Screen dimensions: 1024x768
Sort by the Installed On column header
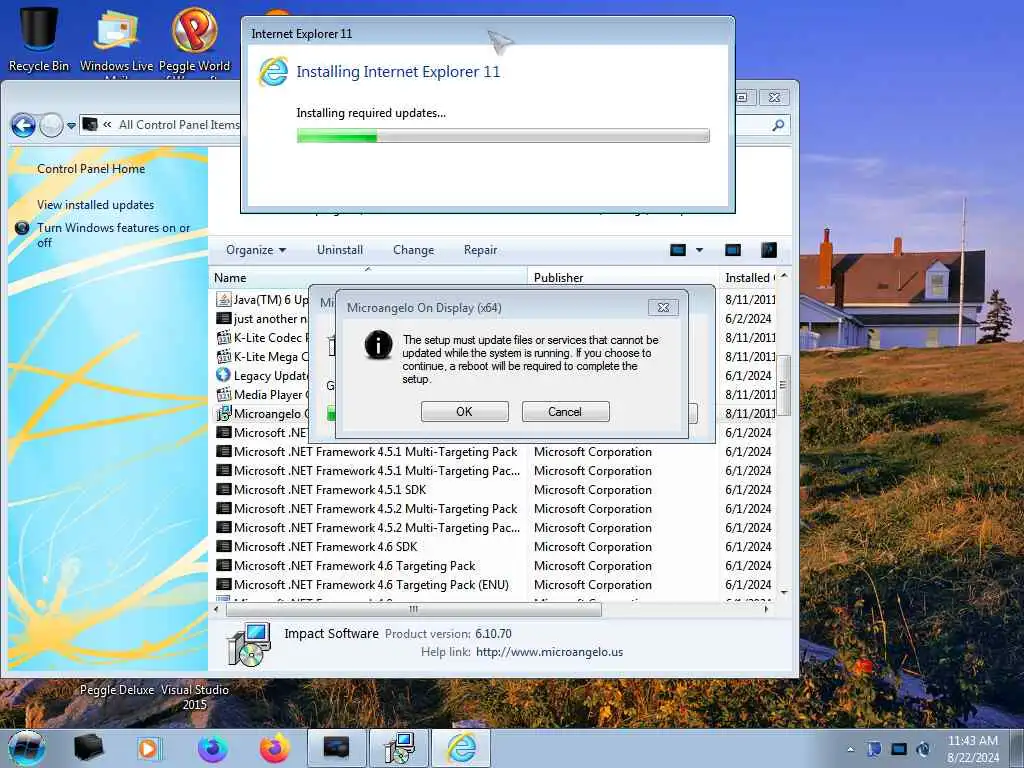click(747, 278)
